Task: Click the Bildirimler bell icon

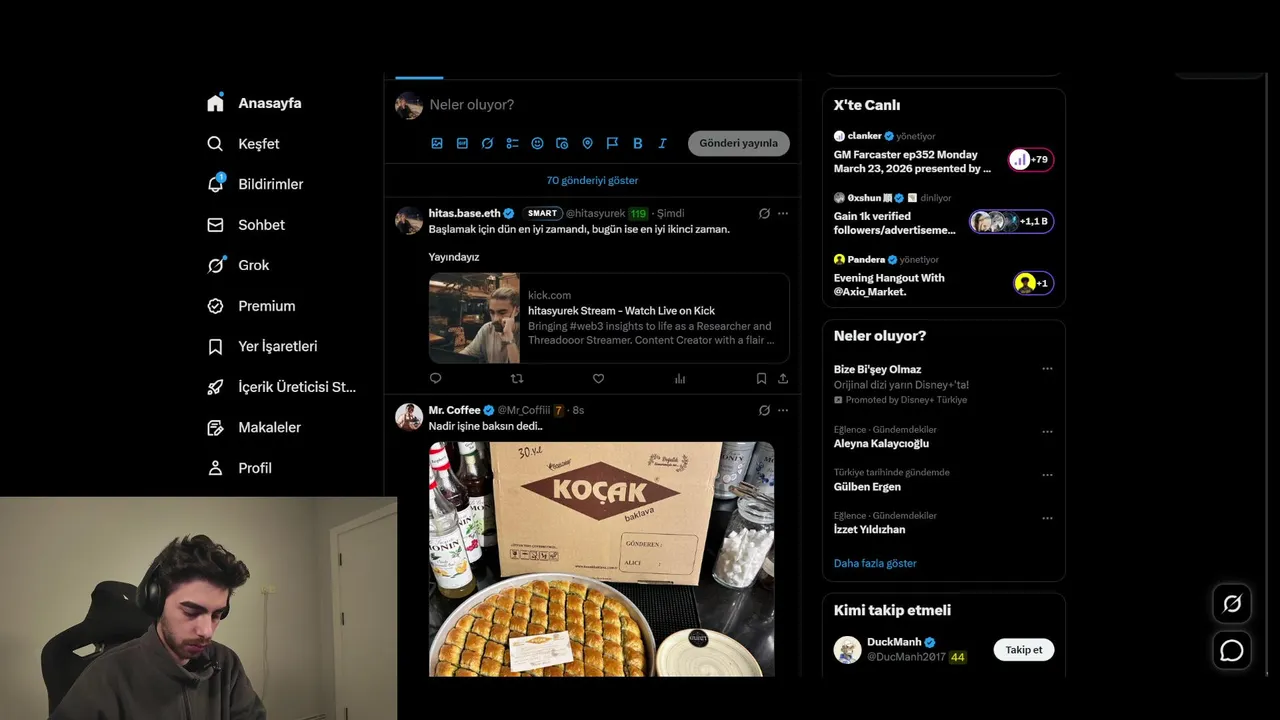Action: pos(215,184)
